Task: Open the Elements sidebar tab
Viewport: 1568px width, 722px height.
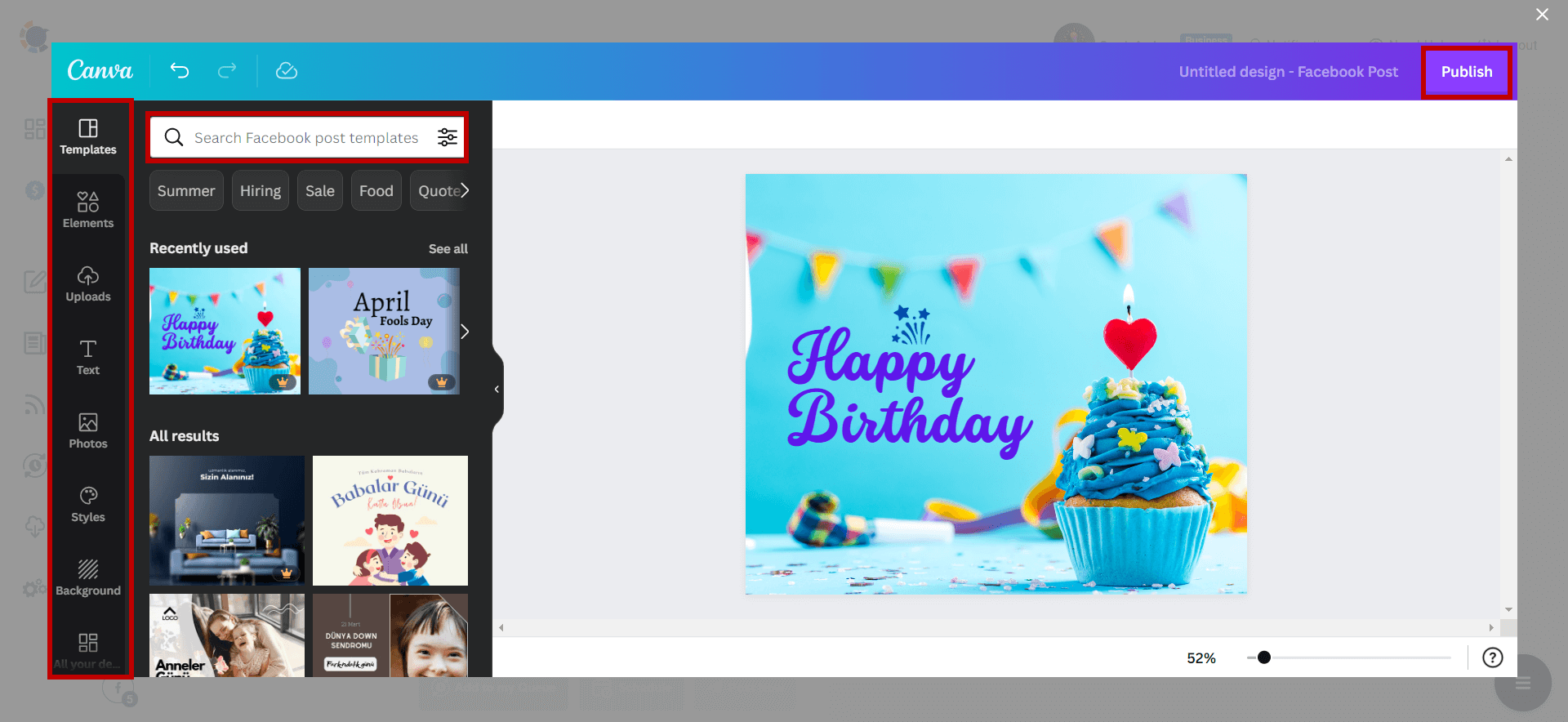Action: point(88,210)
